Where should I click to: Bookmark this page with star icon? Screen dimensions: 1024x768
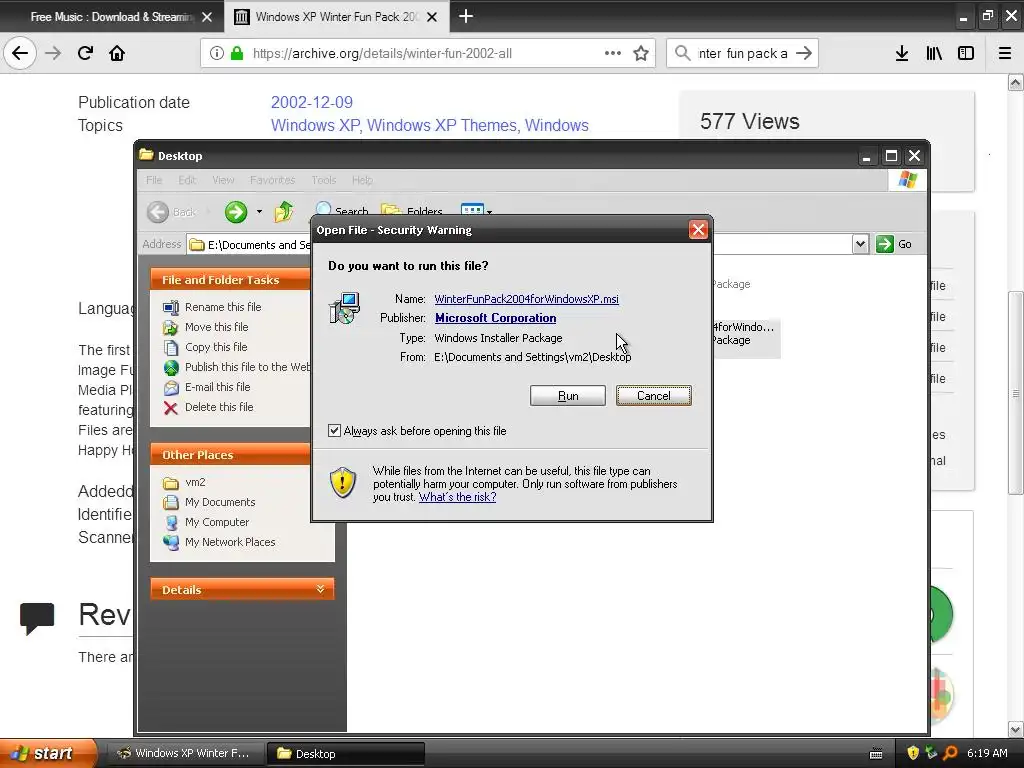point(641,53)
